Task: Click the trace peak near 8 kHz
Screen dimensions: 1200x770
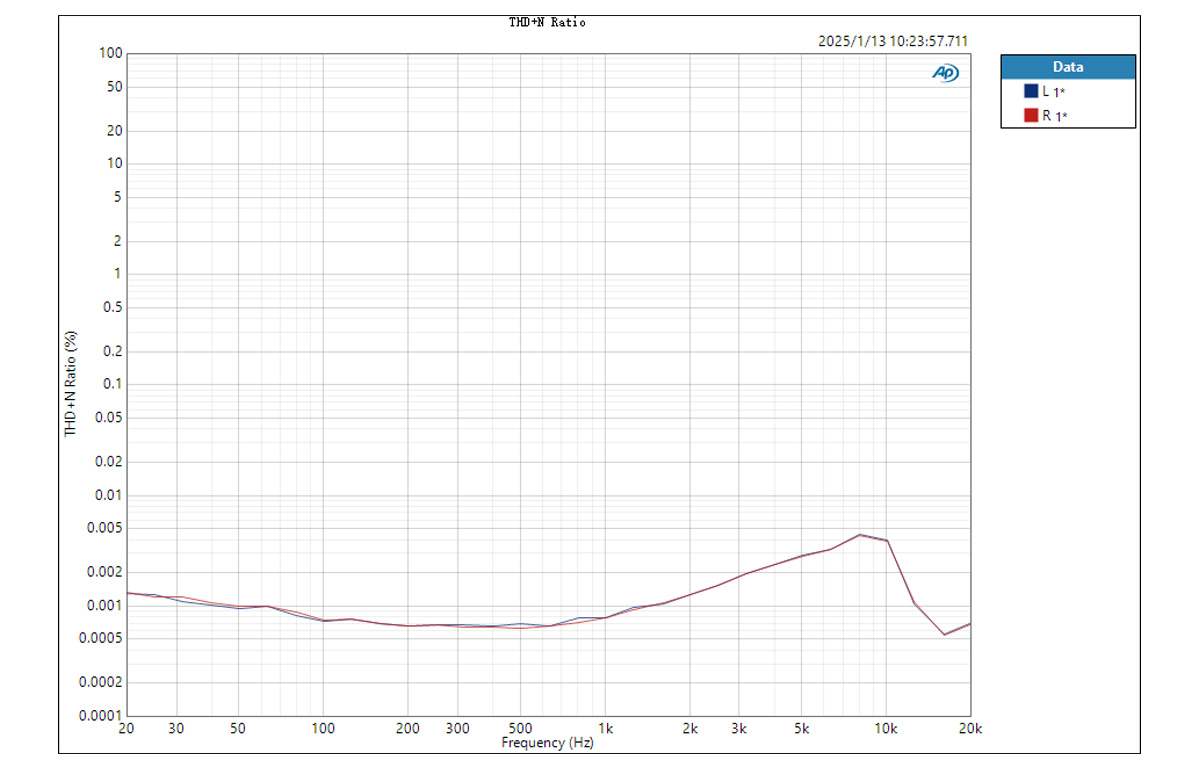Action: pos(861,535)
